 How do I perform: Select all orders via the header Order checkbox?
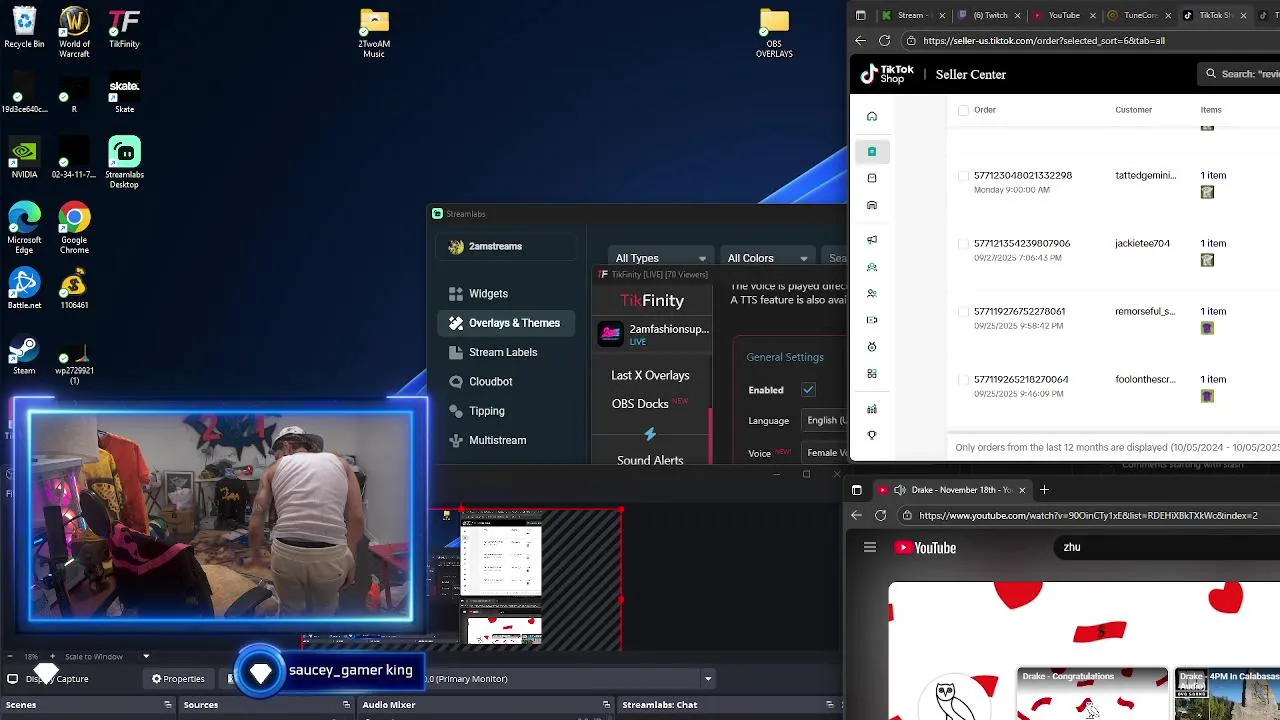point(963,110)
